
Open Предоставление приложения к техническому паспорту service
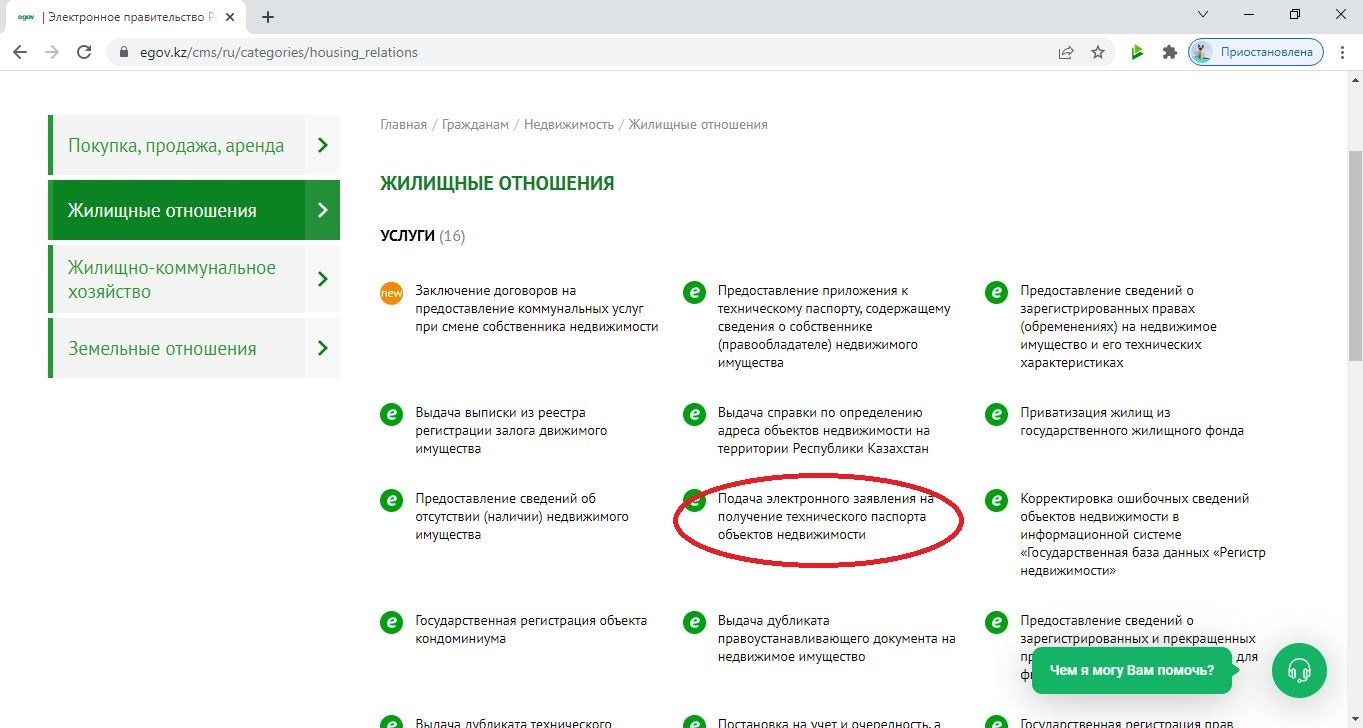click(x=834, y=327)
